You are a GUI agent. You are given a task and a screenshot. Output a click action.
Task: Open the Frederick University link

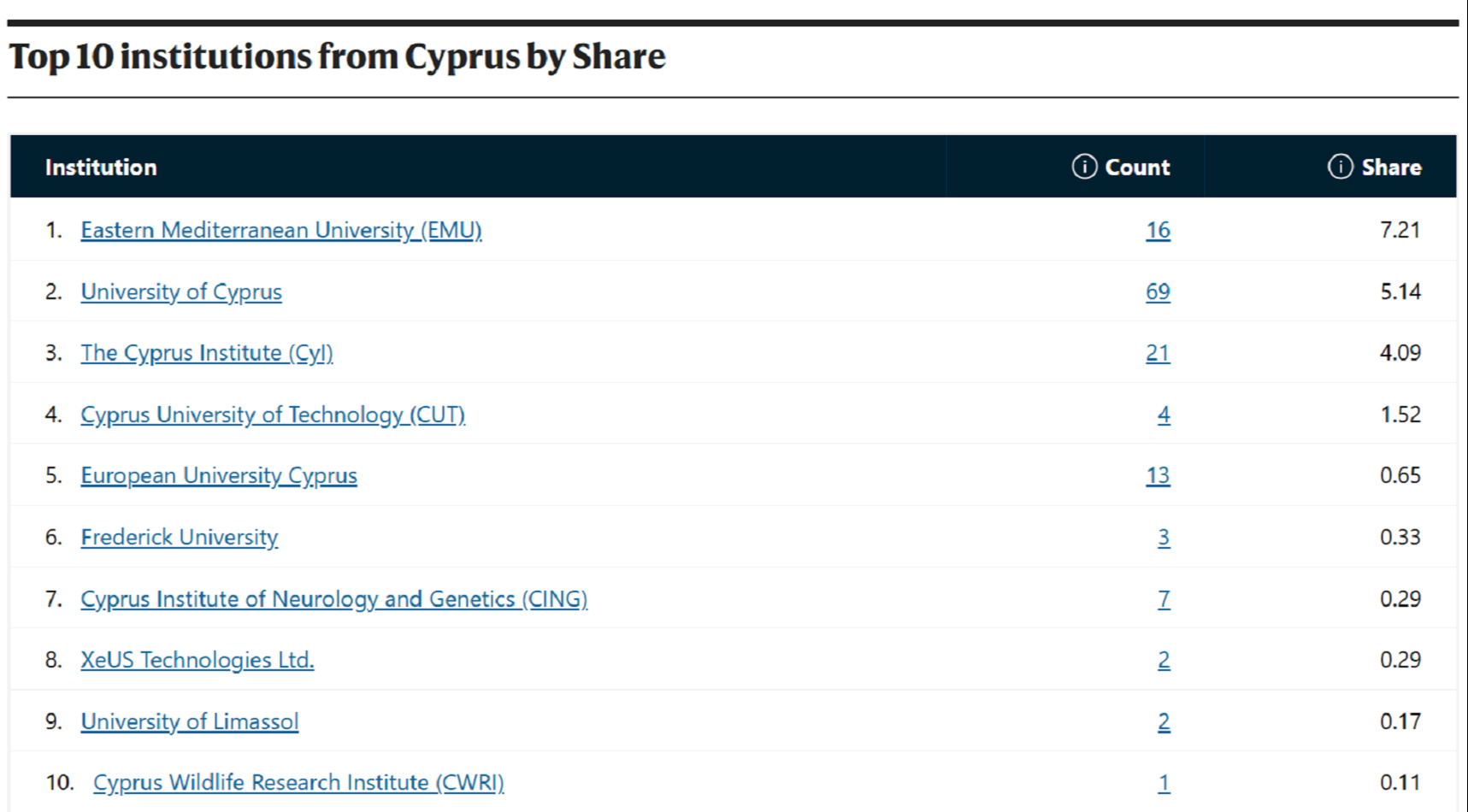[x=180, y=537]
